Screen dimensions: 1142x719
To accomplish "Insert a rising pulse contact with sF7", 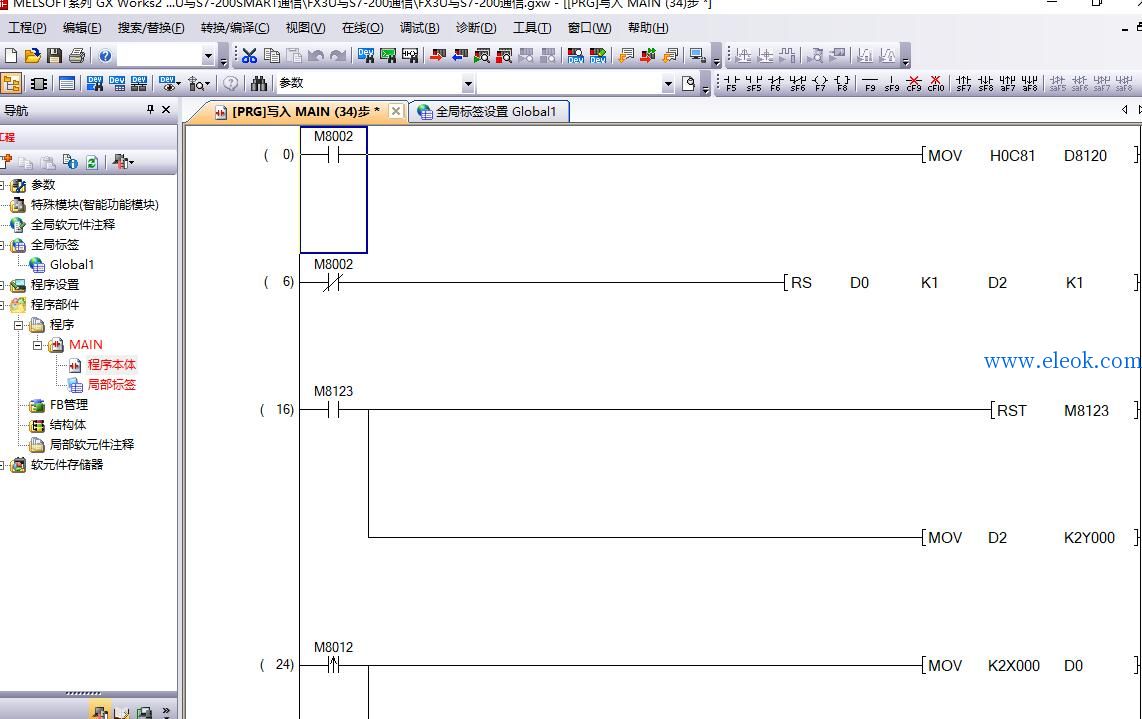I will tap(964, 84).
